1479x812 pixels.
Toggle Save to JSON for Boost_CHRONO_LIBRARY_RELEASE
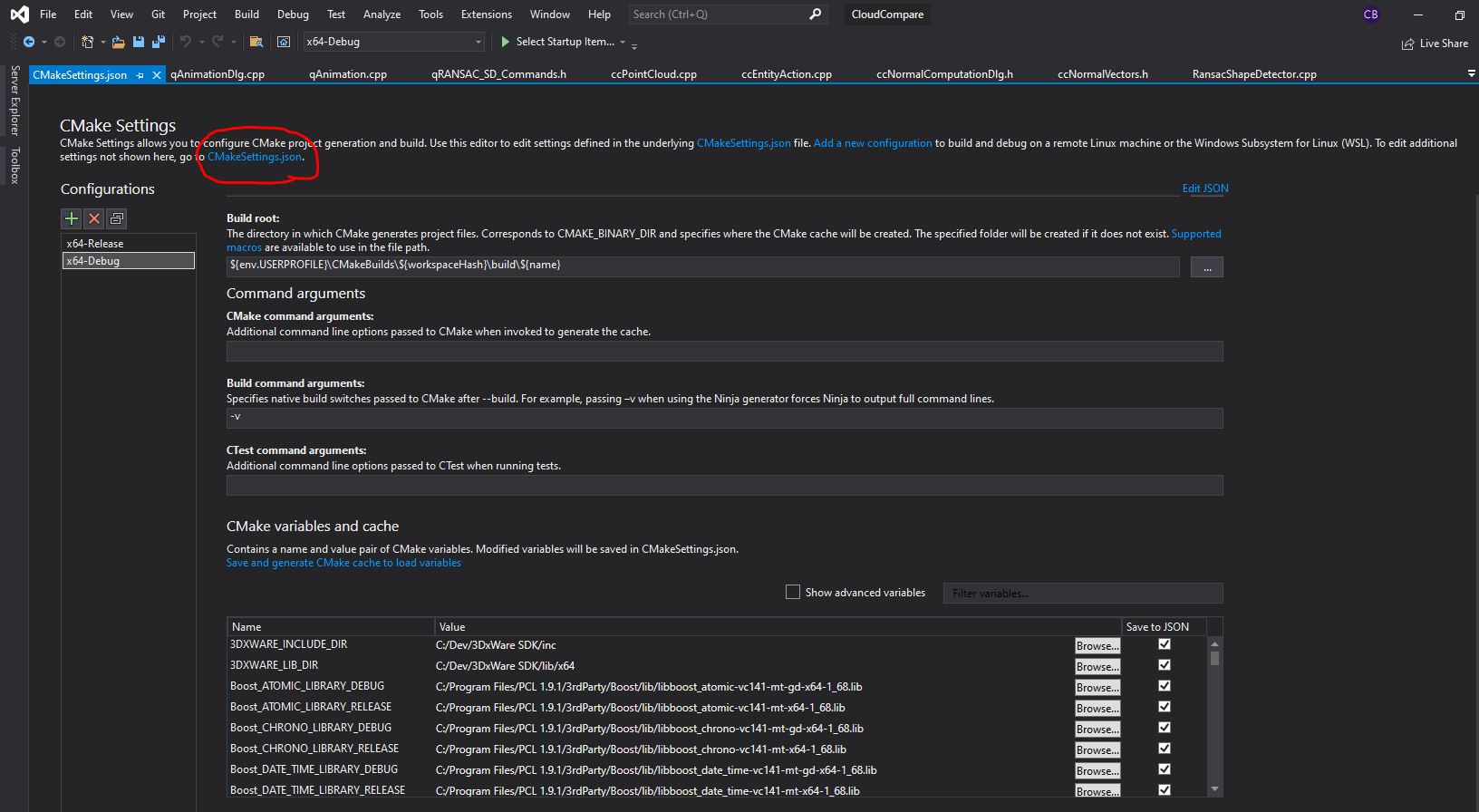(1165, 749)
